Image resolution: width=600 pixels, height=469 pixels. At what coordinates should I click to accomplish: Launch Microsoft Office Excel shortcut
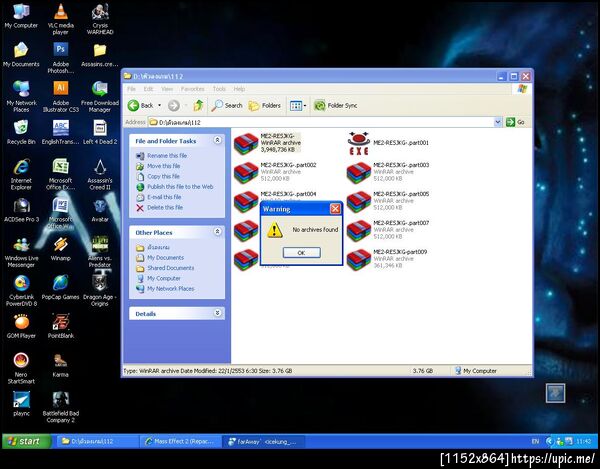60,174
